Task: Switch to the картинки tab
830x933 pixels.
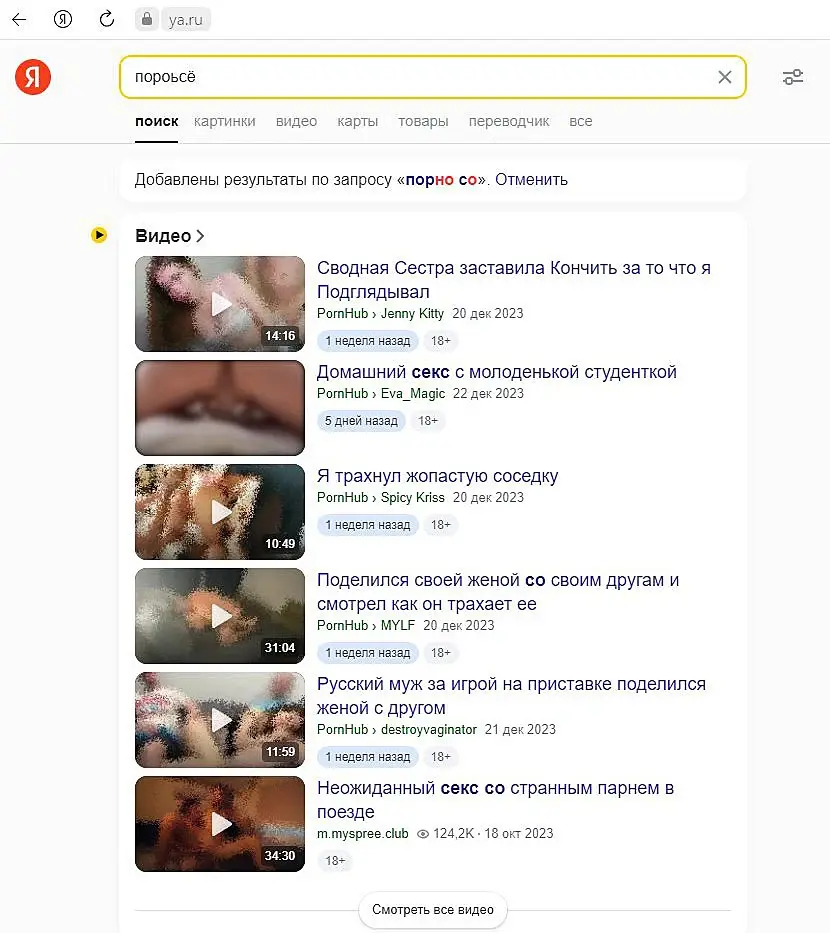Action: point(225,121)
